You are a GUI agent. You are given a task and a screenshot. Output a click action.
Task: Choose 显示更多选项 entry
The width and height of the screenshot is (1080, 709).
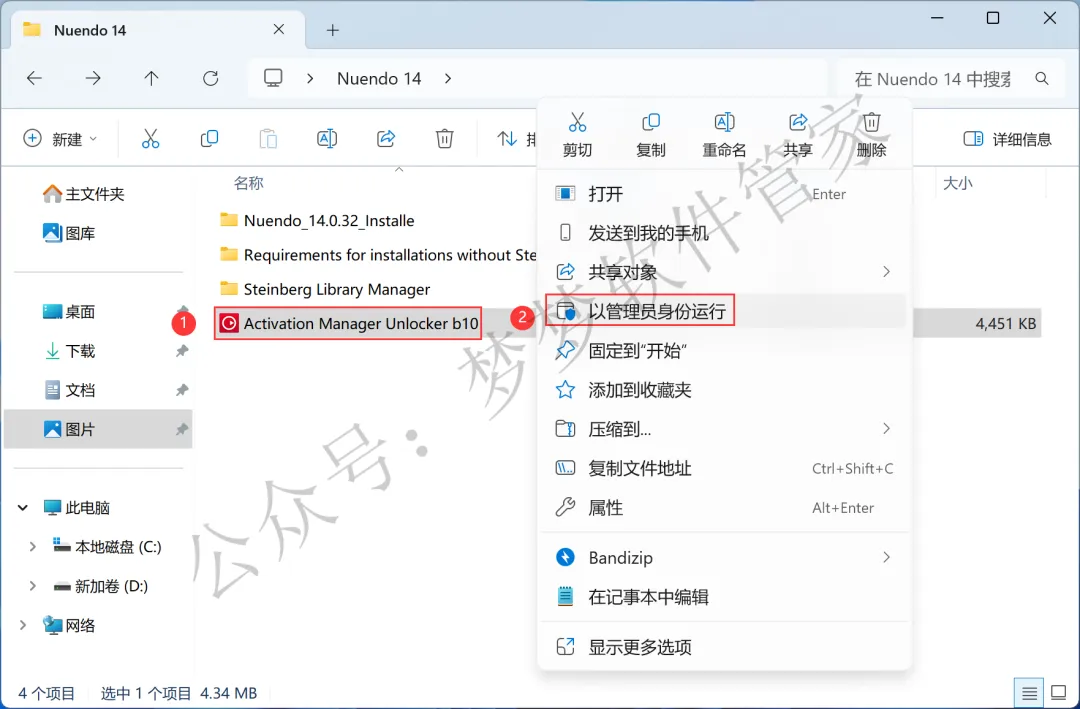pos(725,647)
